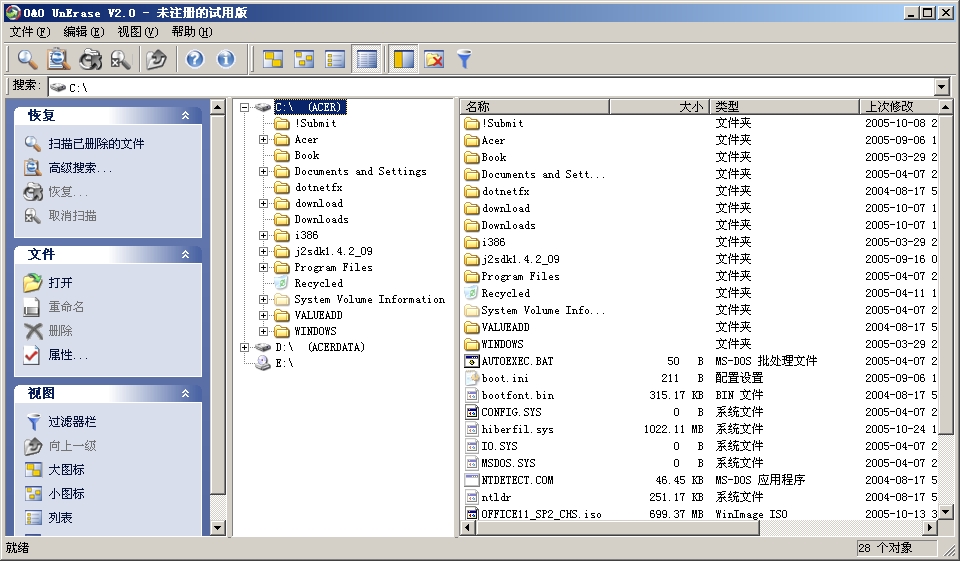Collapse the C:\ (ACER) tree node
Viewport: 960px width, 561px height.
click(245, 107)
